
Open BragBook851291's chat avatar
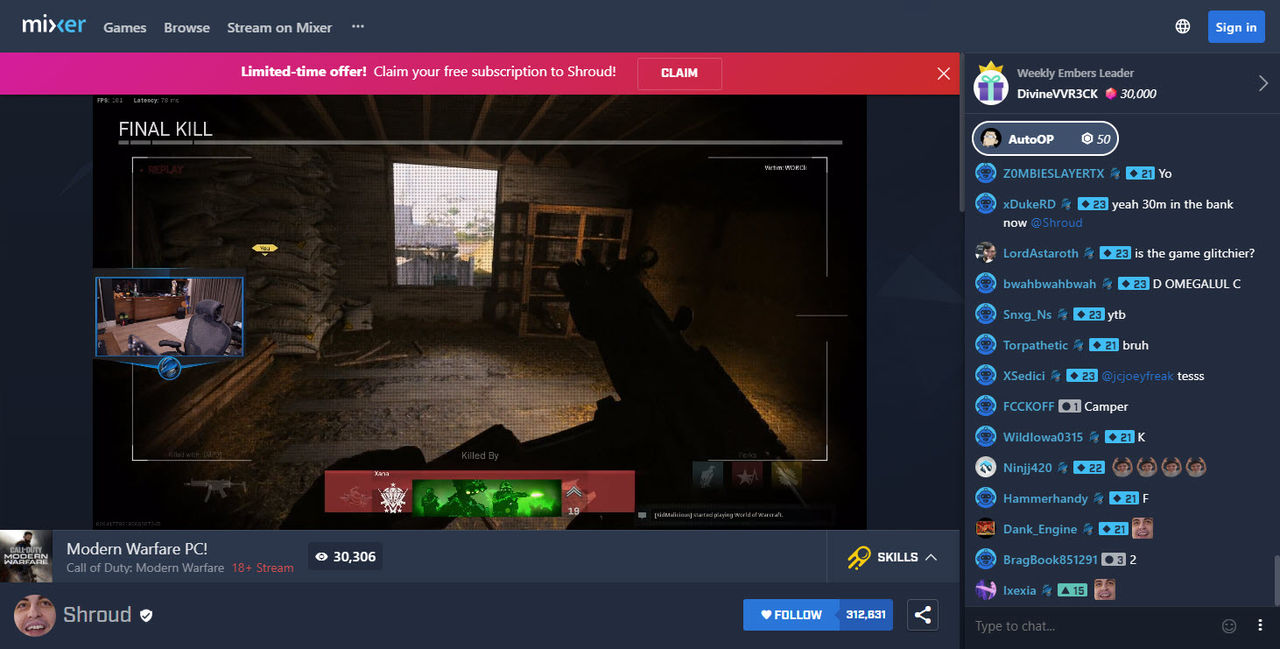coord(986,559)
